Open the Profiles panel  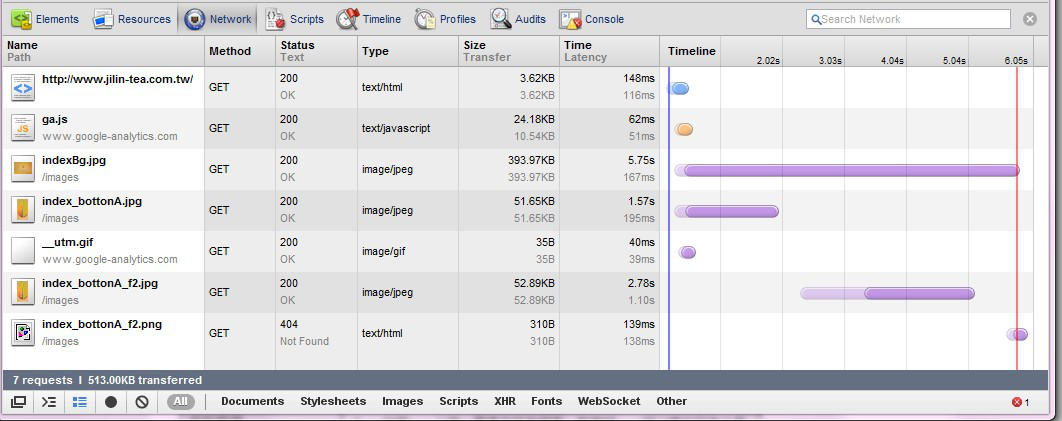(x=446, y=19)
